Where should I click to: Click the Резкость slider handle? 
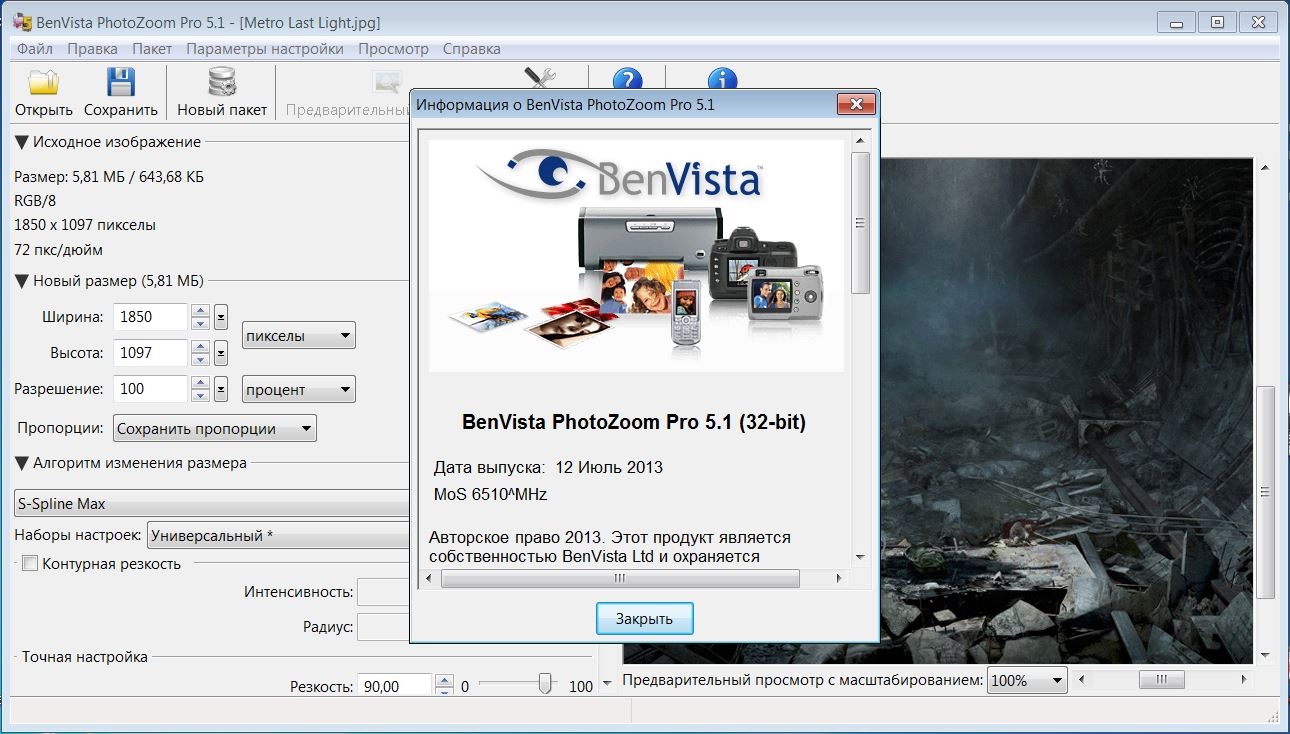pyautogui.click(x=545, y=683)
